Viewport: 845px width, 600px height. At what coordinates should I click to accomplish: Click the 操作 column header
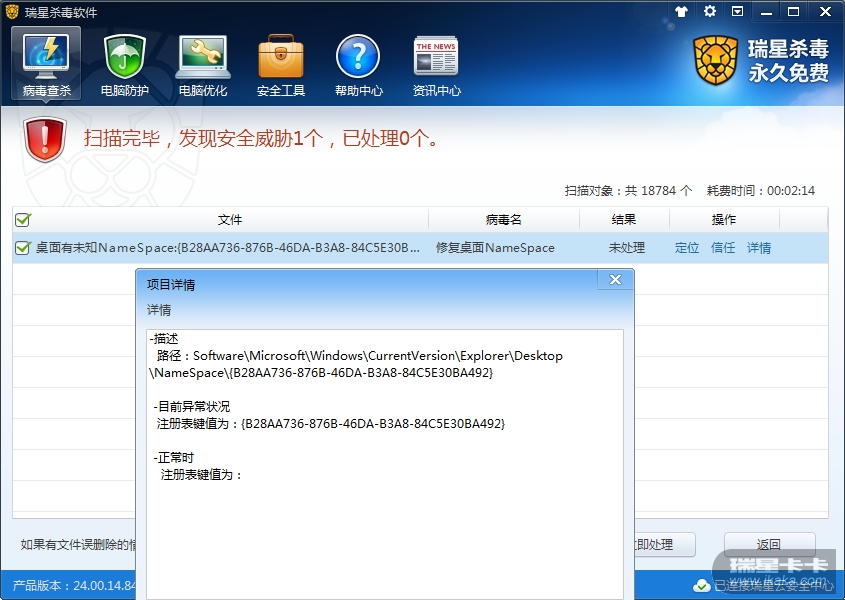click(724, 219)
